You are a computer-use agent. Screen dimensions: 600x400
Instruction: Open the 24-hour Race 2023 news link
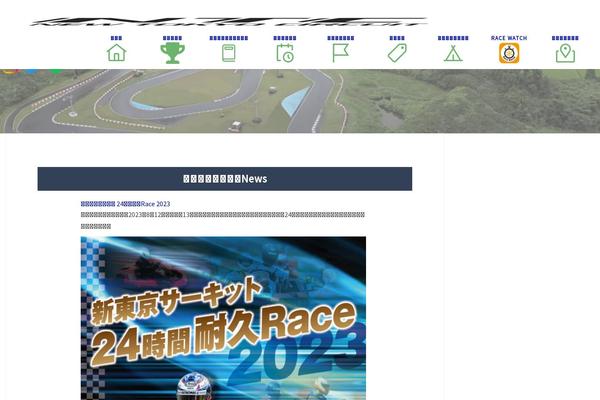(125, 204)
